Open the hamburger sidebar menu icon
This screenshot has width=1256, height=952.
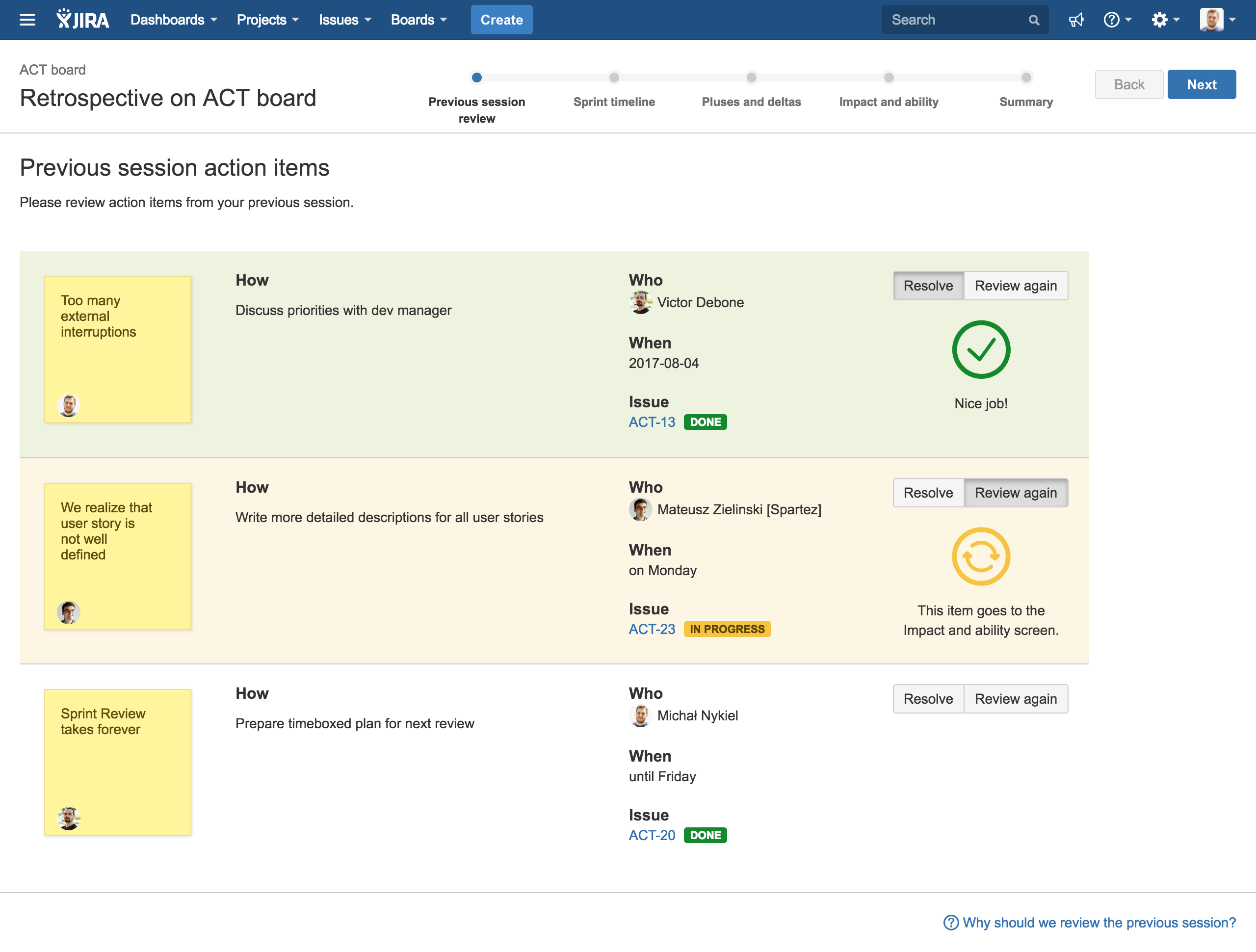pos(27,20)
